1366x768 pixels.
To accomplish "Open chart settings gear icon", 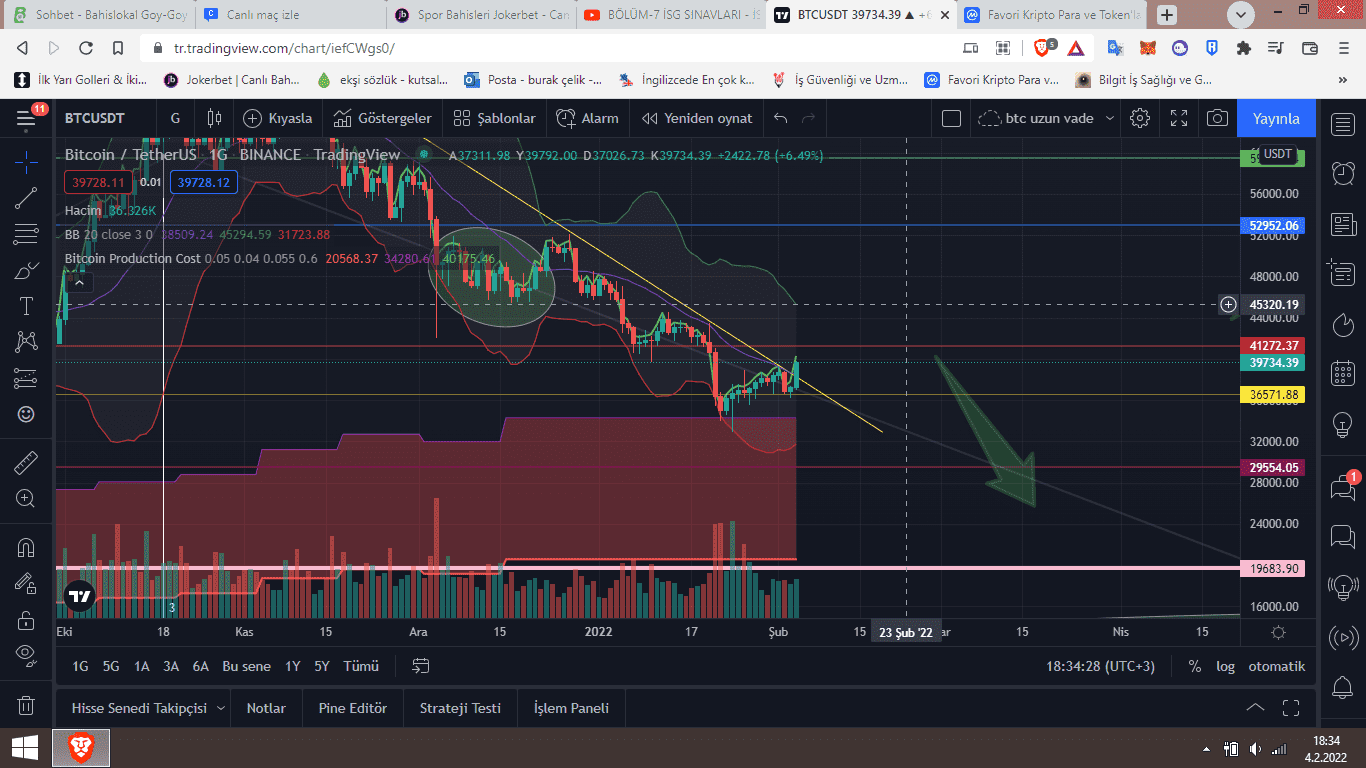I will click(x=1140, y=118).
